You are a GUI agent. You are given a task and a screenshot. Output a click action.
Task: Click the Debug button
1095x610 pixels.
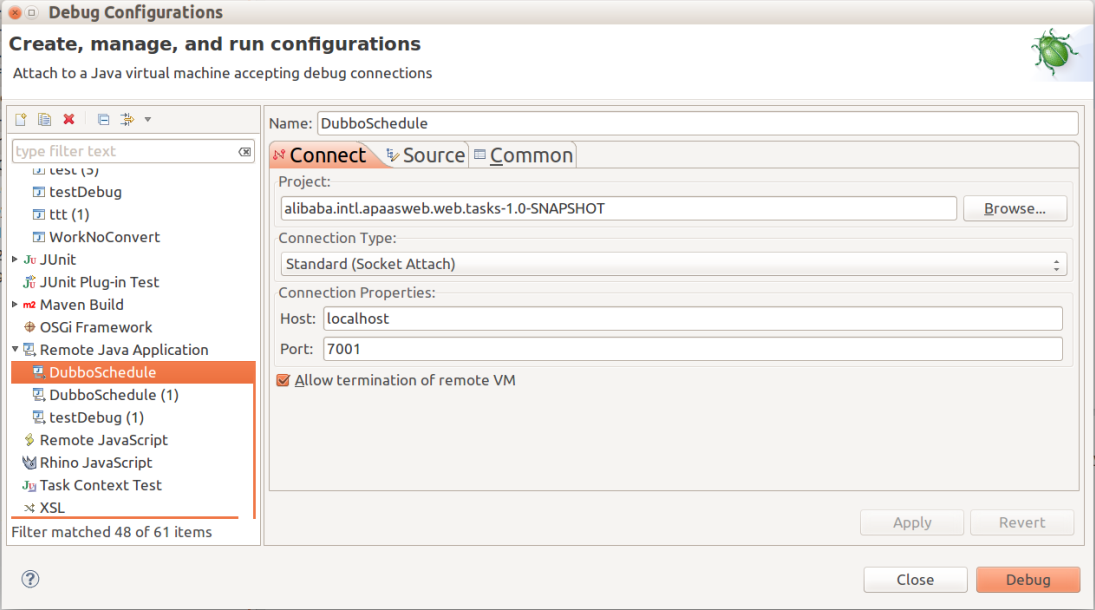(1028, 579)
